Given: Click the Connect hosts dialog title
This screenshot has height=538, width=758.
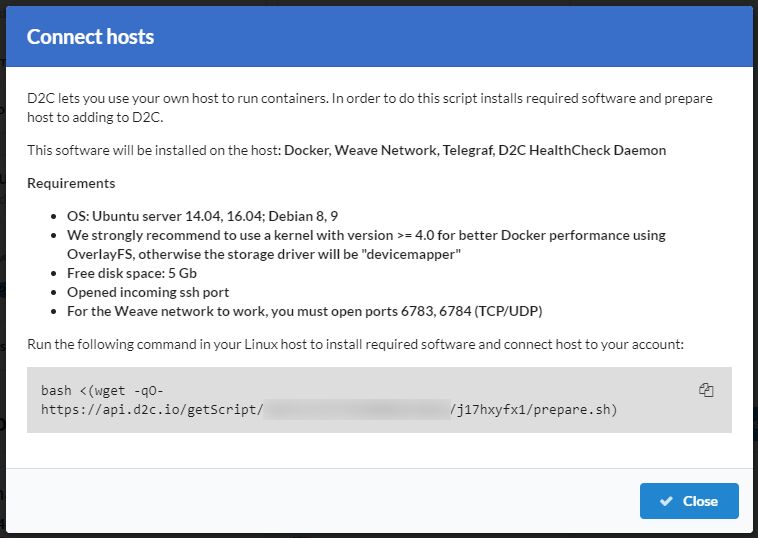Looking at the screenshot, I should (x=90, y=38).
